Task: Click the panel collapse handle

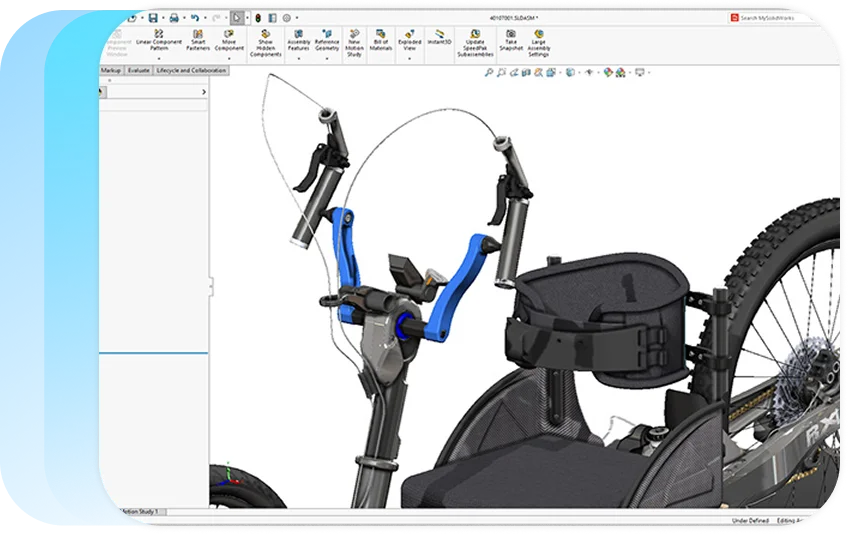Action: (211, 286)
